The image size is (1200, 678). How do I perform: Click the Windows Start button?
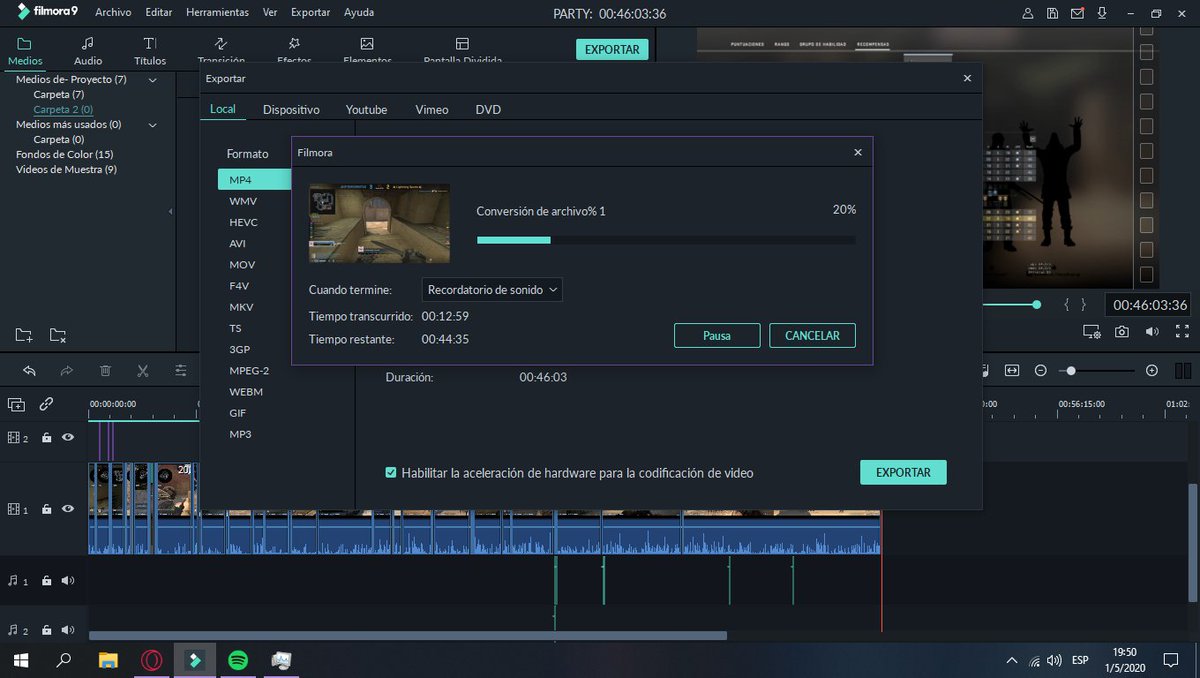pyautogui.click(x=20, y=660)
